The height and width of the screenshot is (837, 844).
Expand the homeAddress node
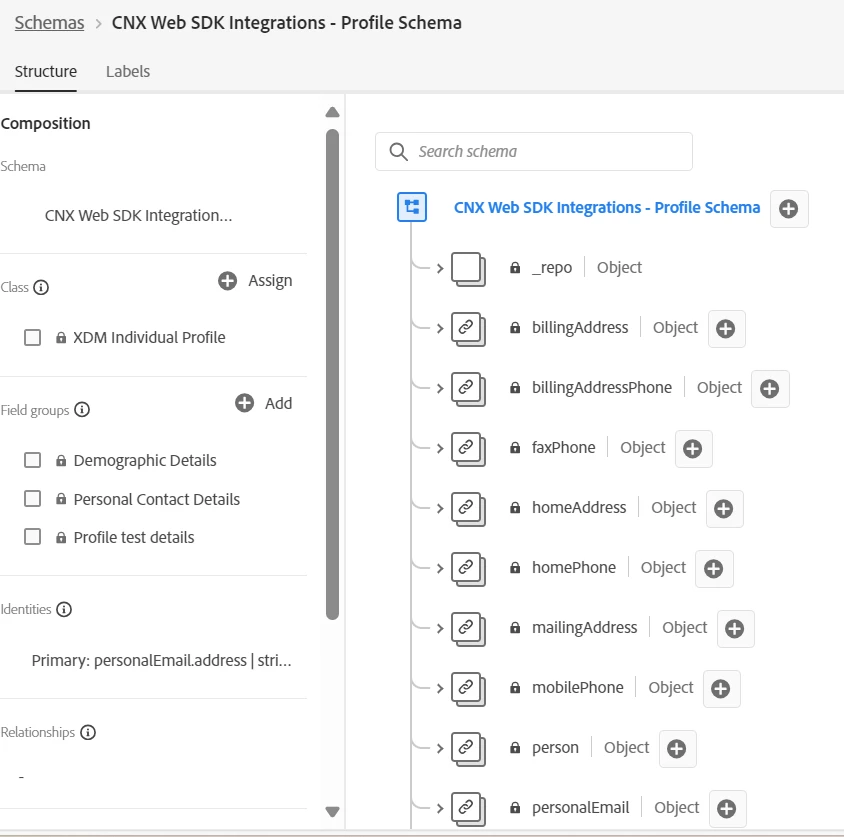click(x=440, y=509)
